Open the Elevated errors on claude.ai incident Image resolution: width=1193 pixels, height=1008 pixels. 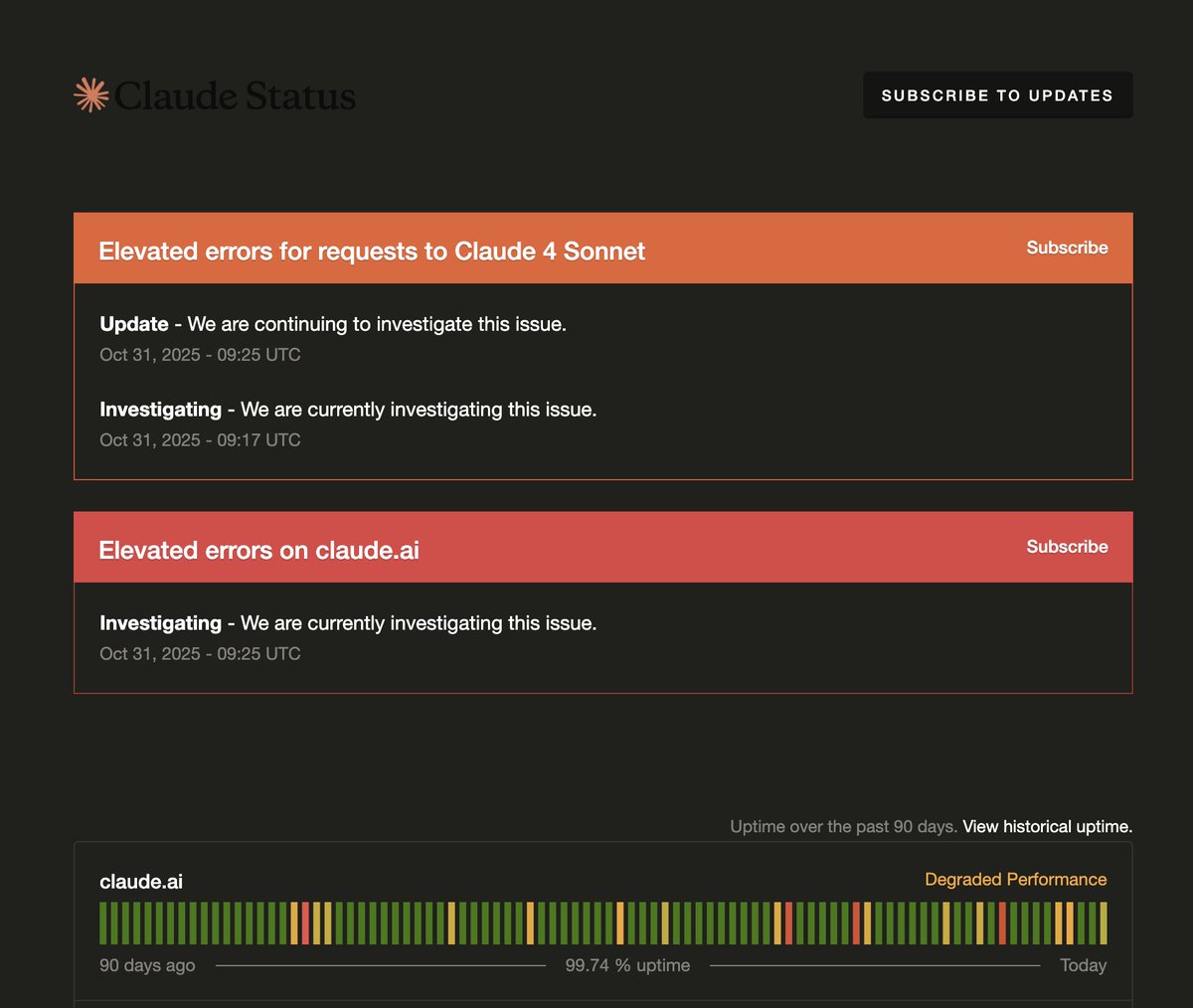(x=258, y=550)
